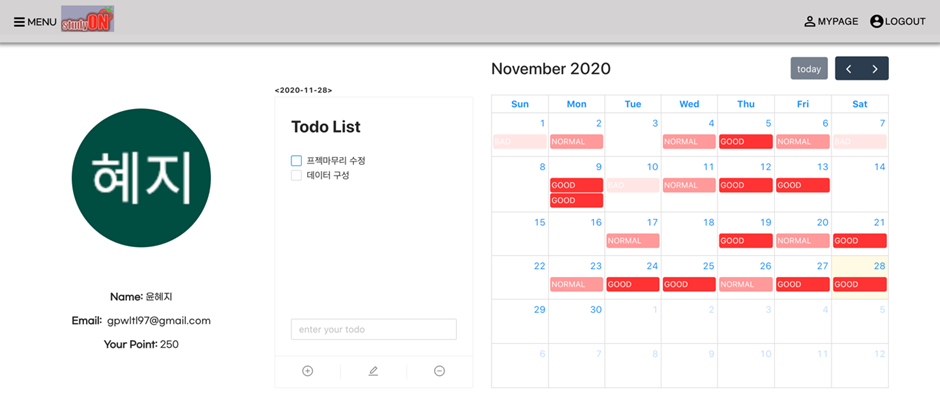Check the 데이터 구성 todo checkbox

click(x=296, y=175)
